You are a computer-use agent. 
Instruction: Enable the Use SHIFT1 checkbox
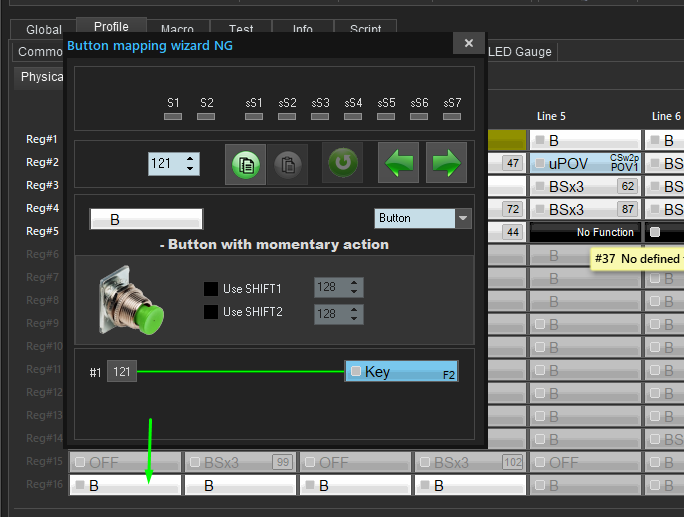pos(211,289)
